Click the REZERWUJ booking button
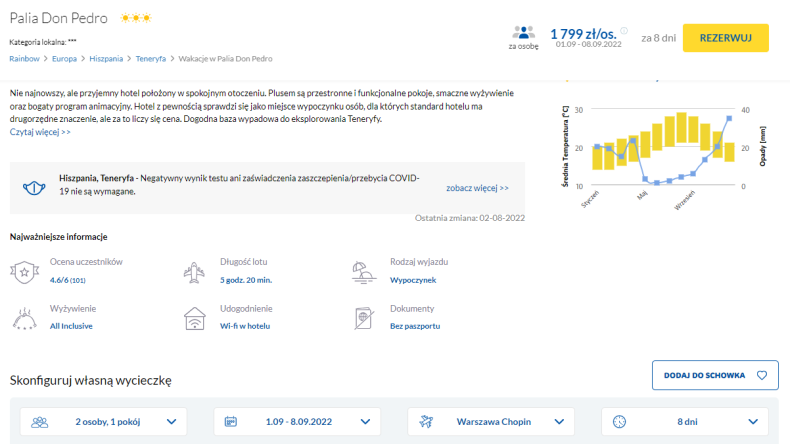This screenshot has width=790, height=444. click(x=726, y=38)
